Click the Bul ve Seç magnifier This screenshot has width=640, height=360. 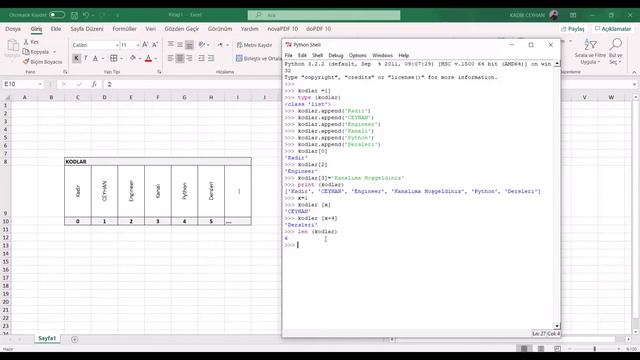pos(616,52)
